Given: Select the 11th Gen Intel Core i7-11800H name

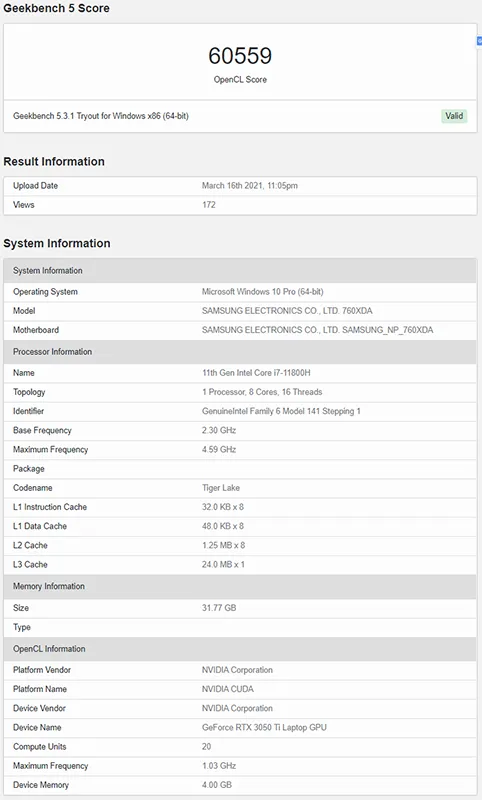Looking at the screenshot, I should click(x=256, y=372).
